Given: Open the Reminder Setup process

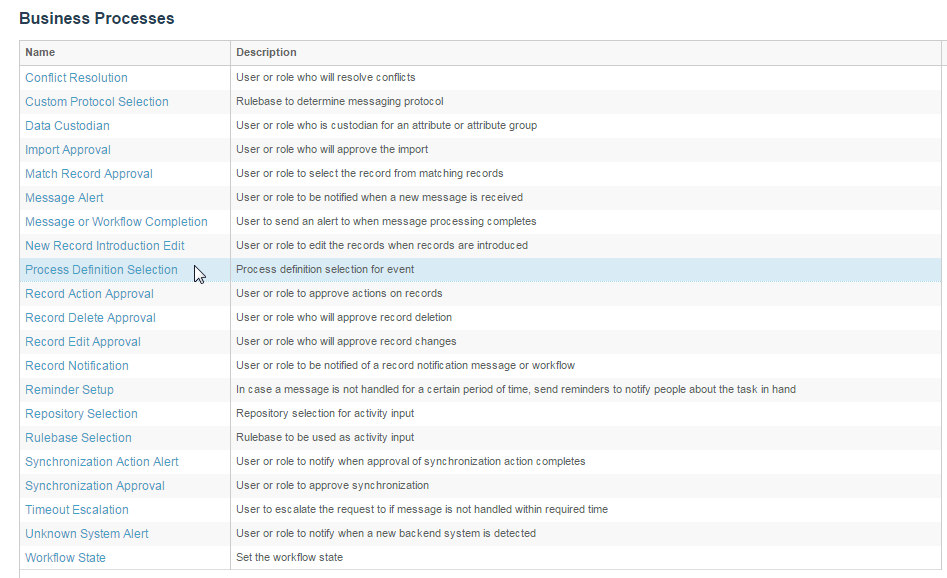Looking at the screenshot, I should [69, 390].
